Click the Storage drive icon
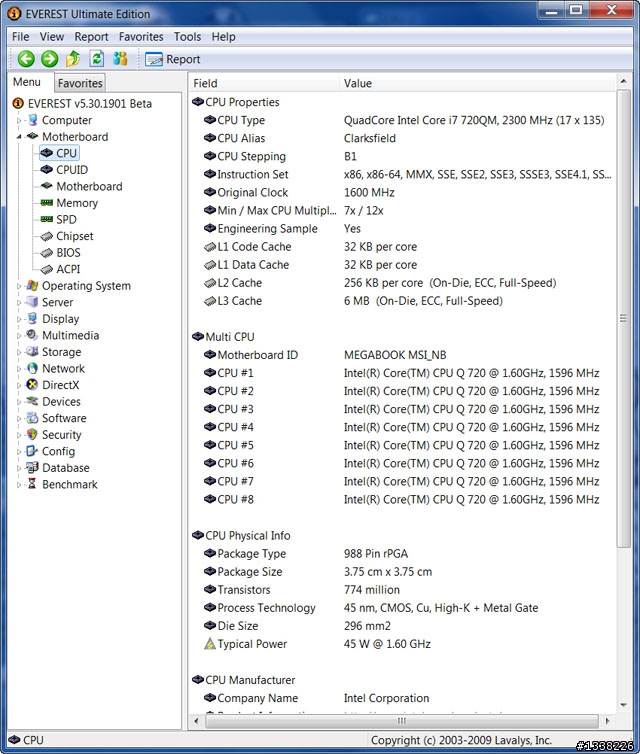 (x=32, y=352)
